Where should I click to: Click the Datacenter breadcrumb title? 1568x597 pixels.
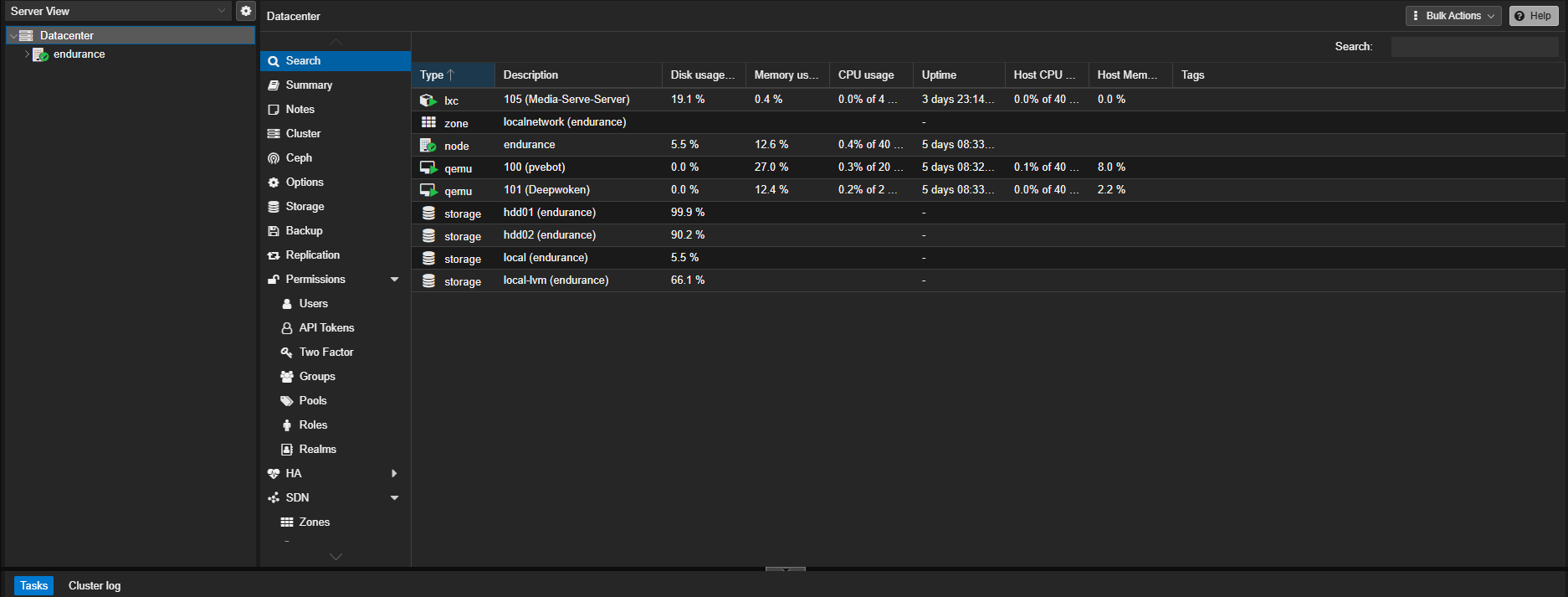[x=293, y=16]
